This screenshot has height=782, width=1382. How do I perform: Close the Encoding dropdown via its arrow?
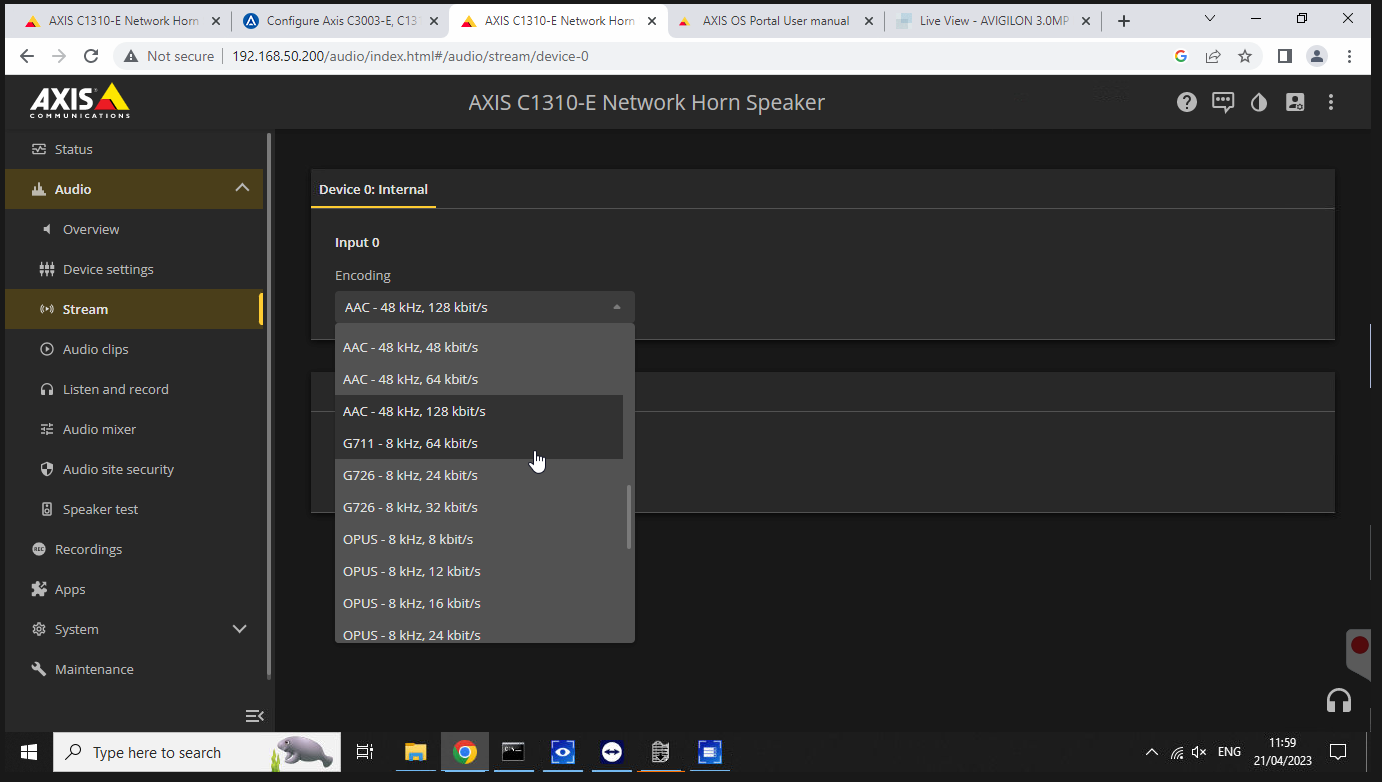616,307
